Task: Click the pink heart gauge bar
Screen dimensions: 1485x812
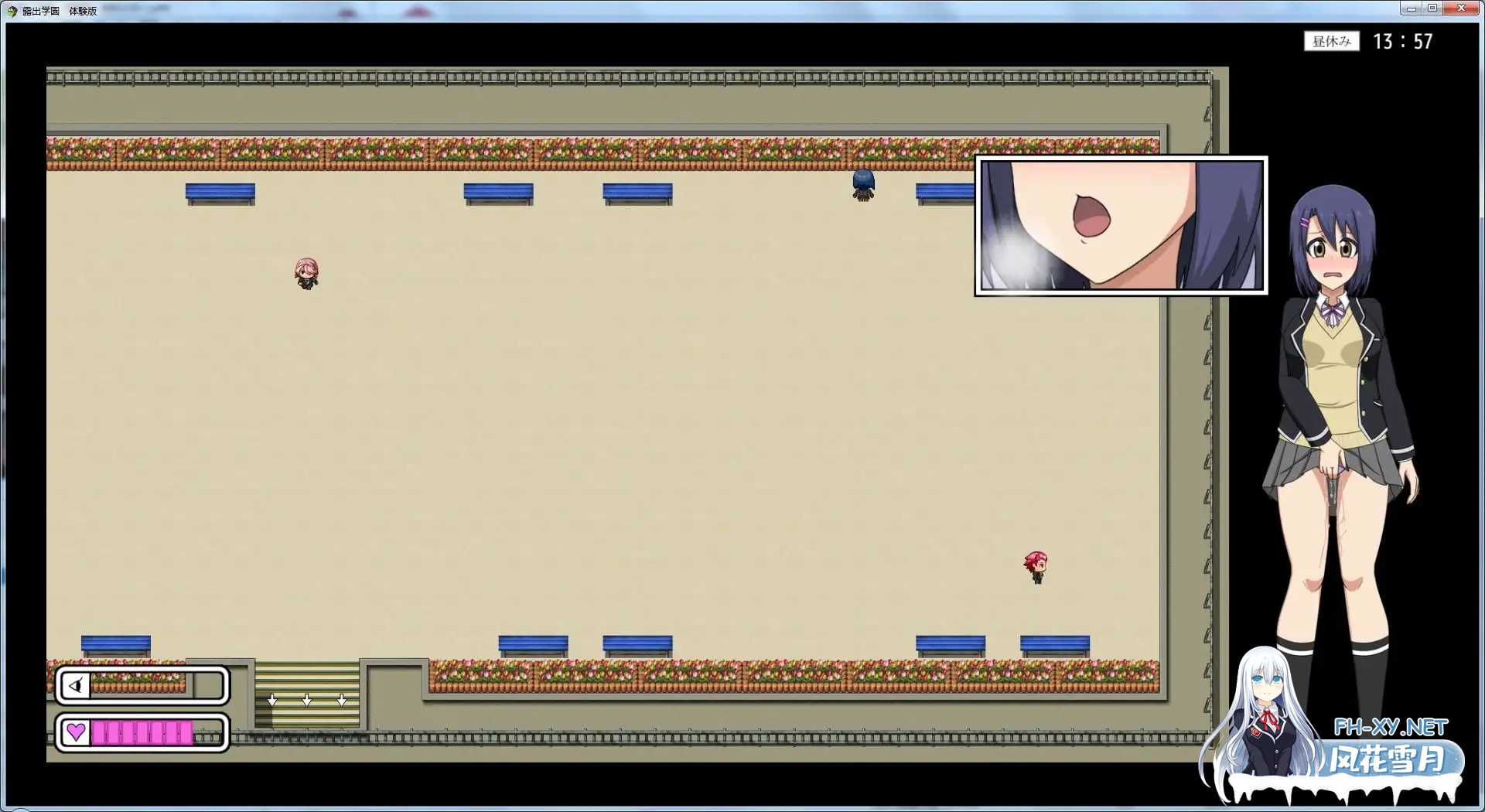Action: pyautogui.click(x=142, y=732)
